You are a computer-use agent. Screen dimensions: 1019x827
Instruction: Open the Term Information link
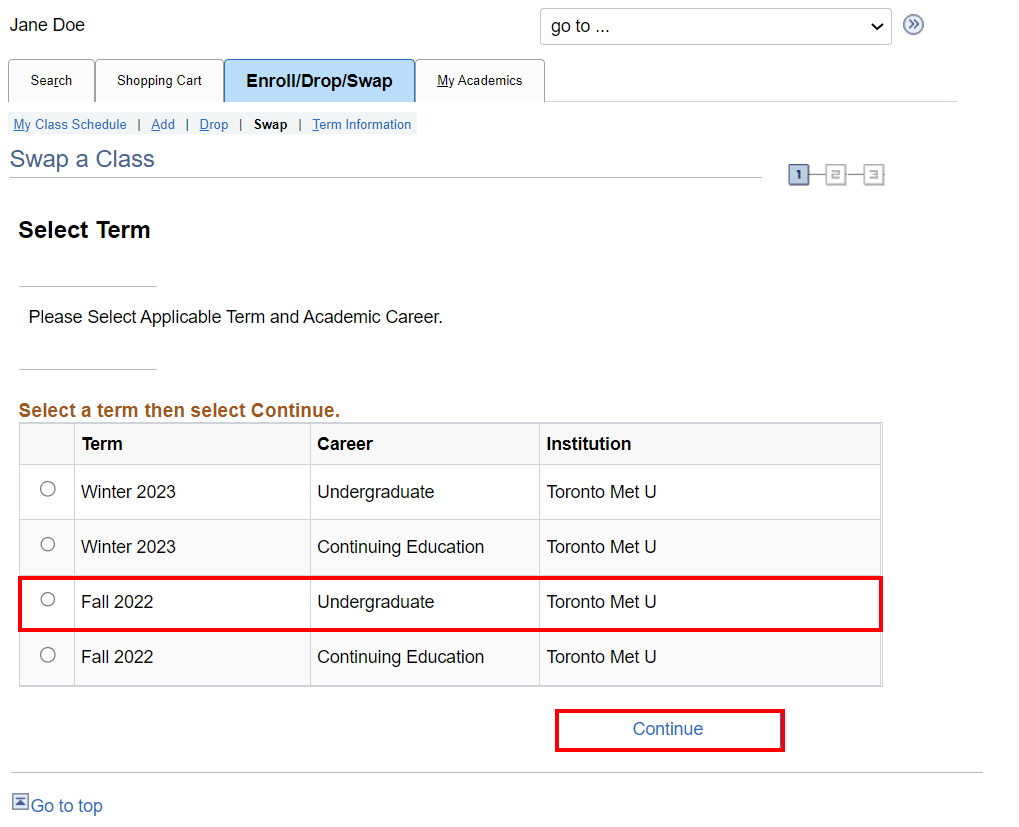click(361, 125)
